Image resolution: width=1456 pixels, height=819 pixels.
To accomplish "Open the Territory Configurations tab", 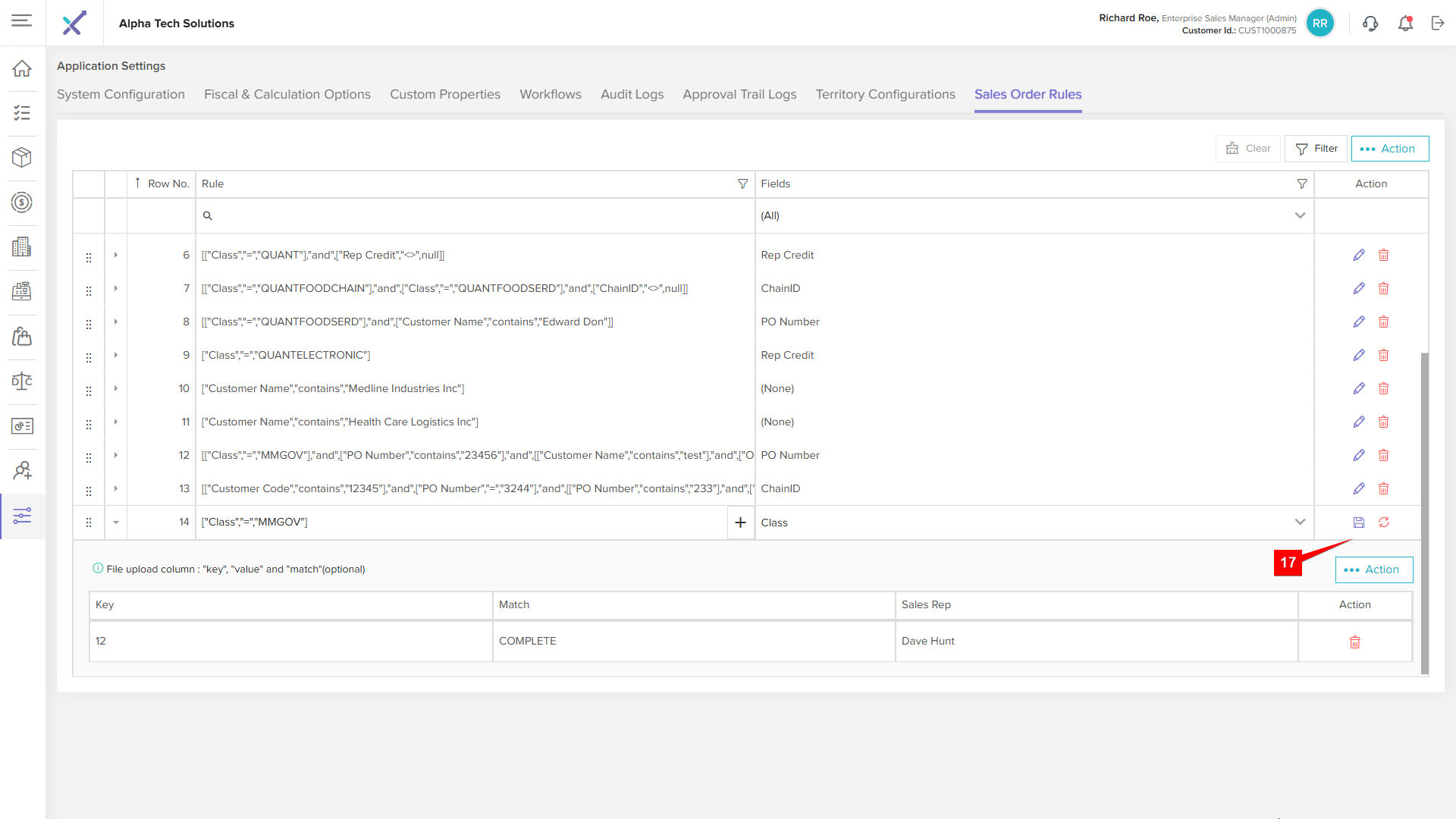I will pos(885,94).
